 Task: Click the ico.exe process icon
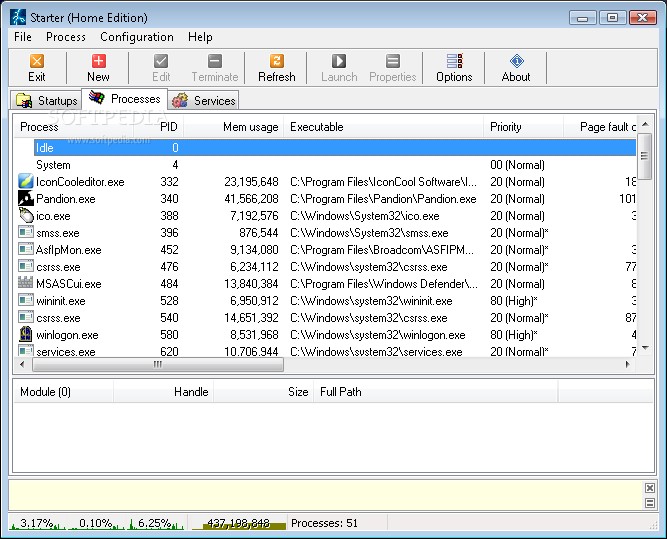(26, 215)
